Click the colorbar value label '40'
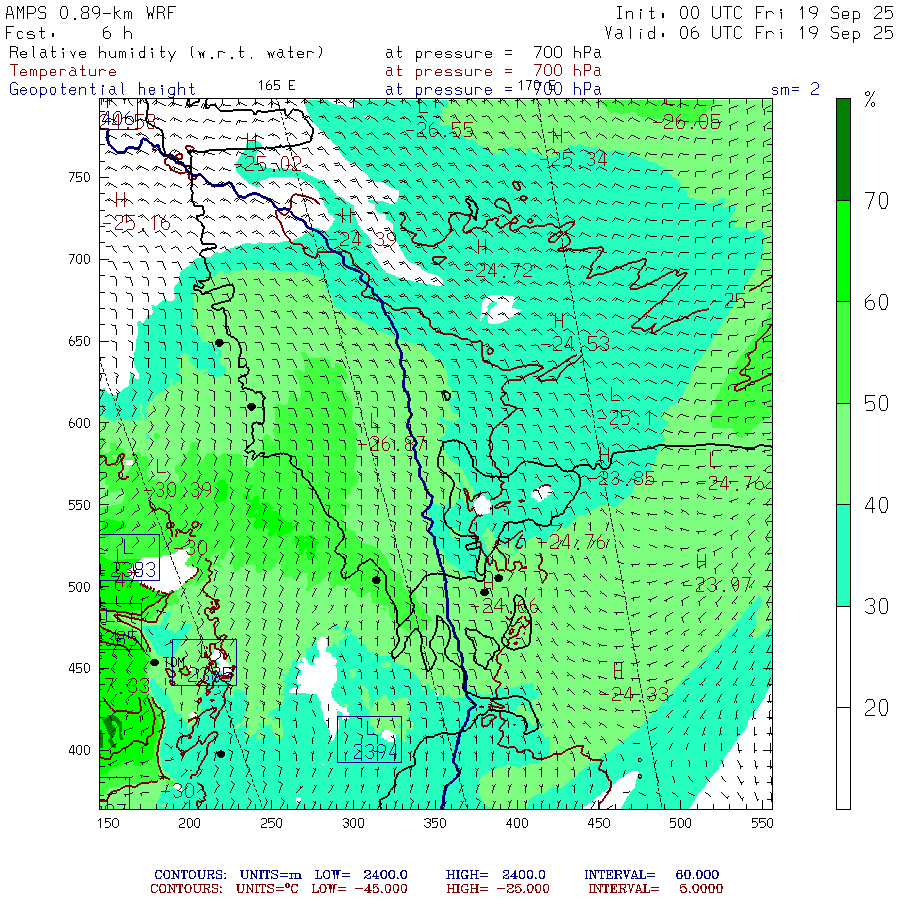 (876, 505)
